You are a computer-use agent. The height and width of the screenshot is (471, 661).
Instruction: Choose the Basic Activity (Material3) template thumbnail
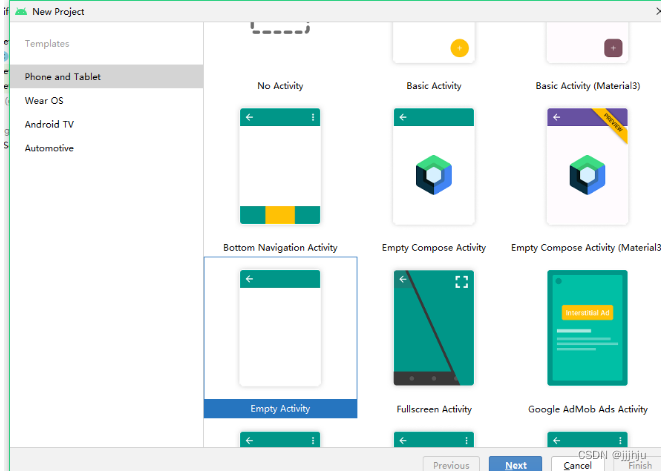point(587,43)
